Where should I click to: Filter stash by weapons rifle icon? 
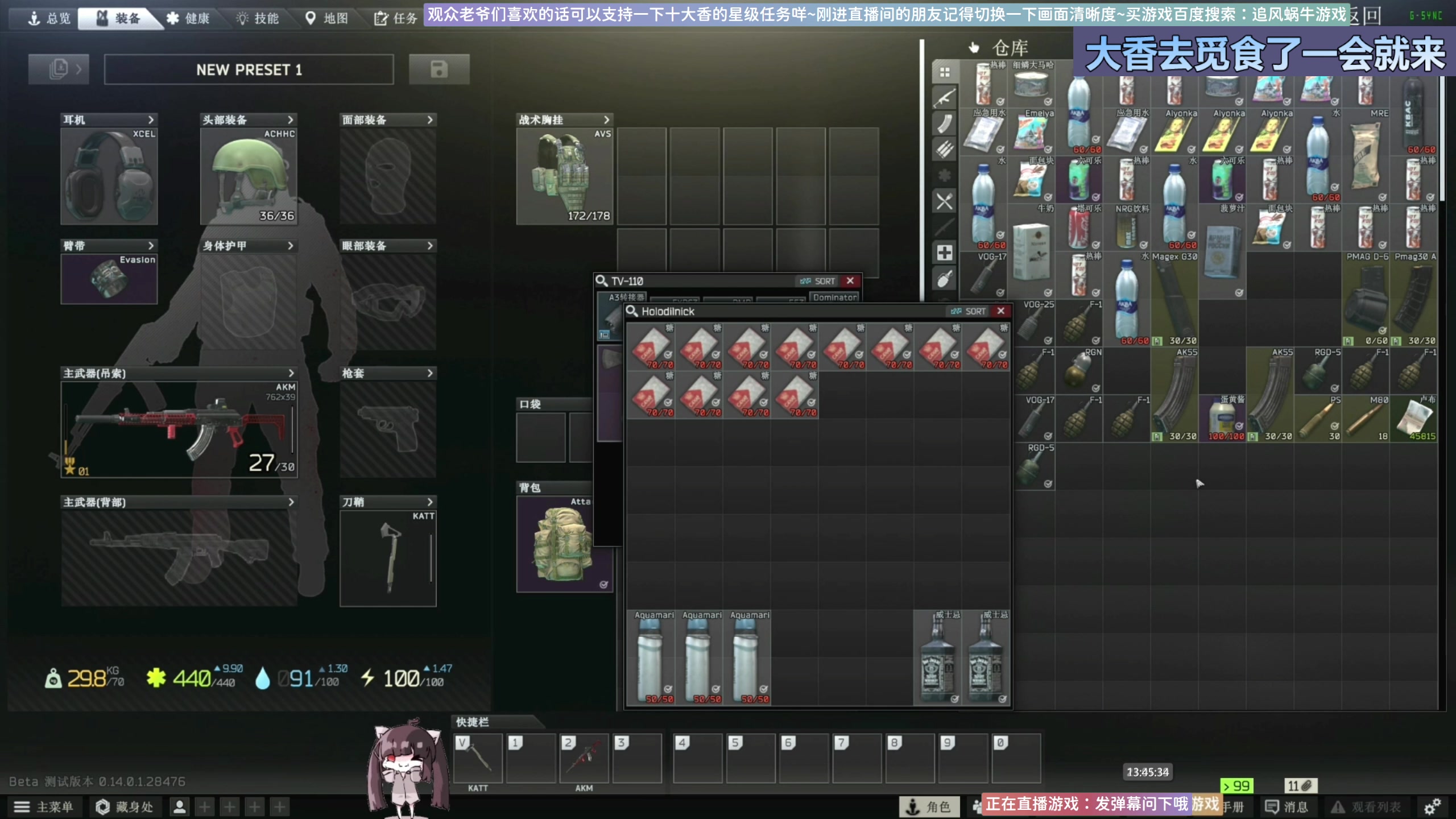(945, 98)
